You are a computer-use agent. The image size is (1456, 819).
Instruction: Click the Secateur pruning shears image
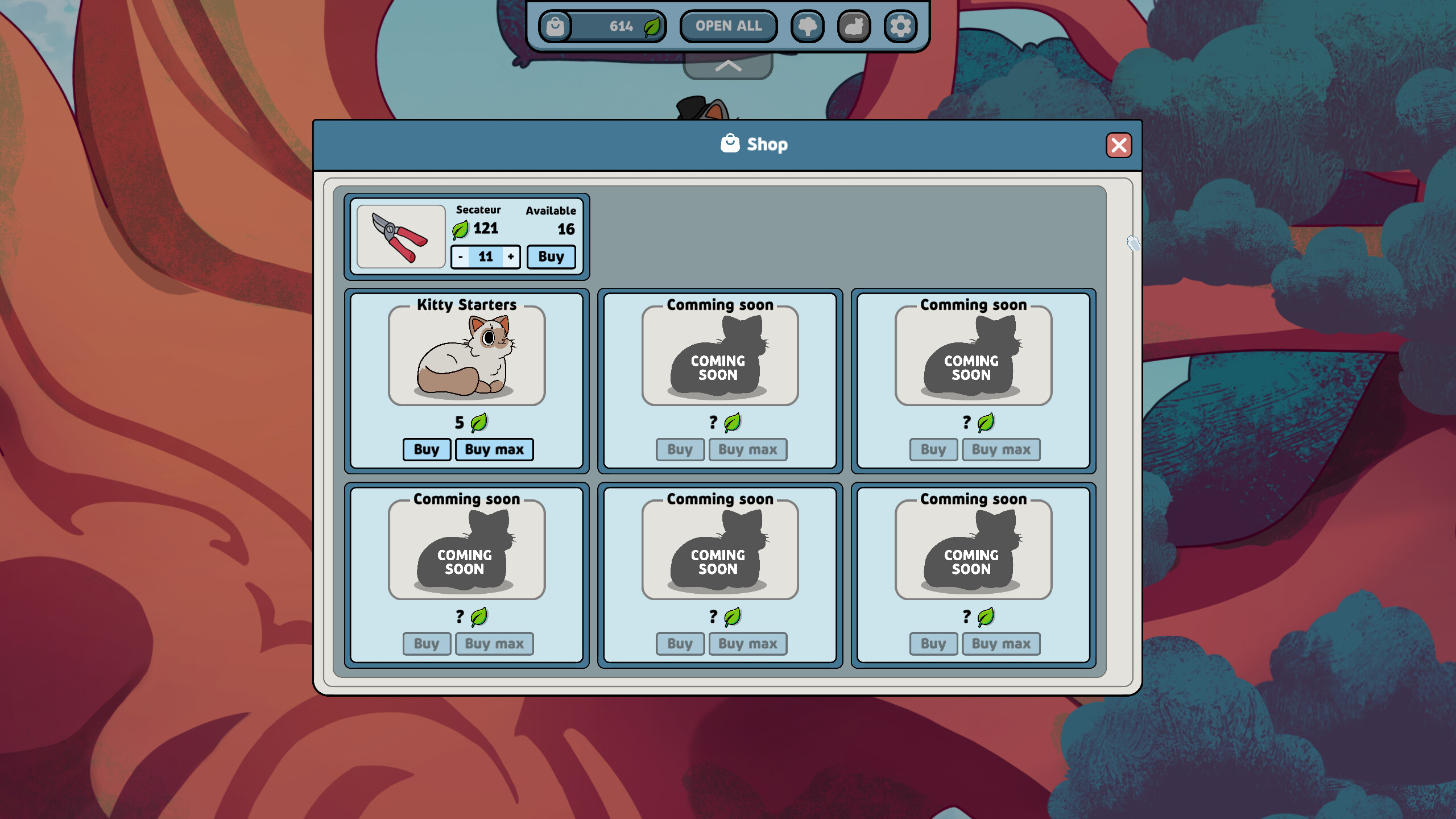[x=400, y=235]
